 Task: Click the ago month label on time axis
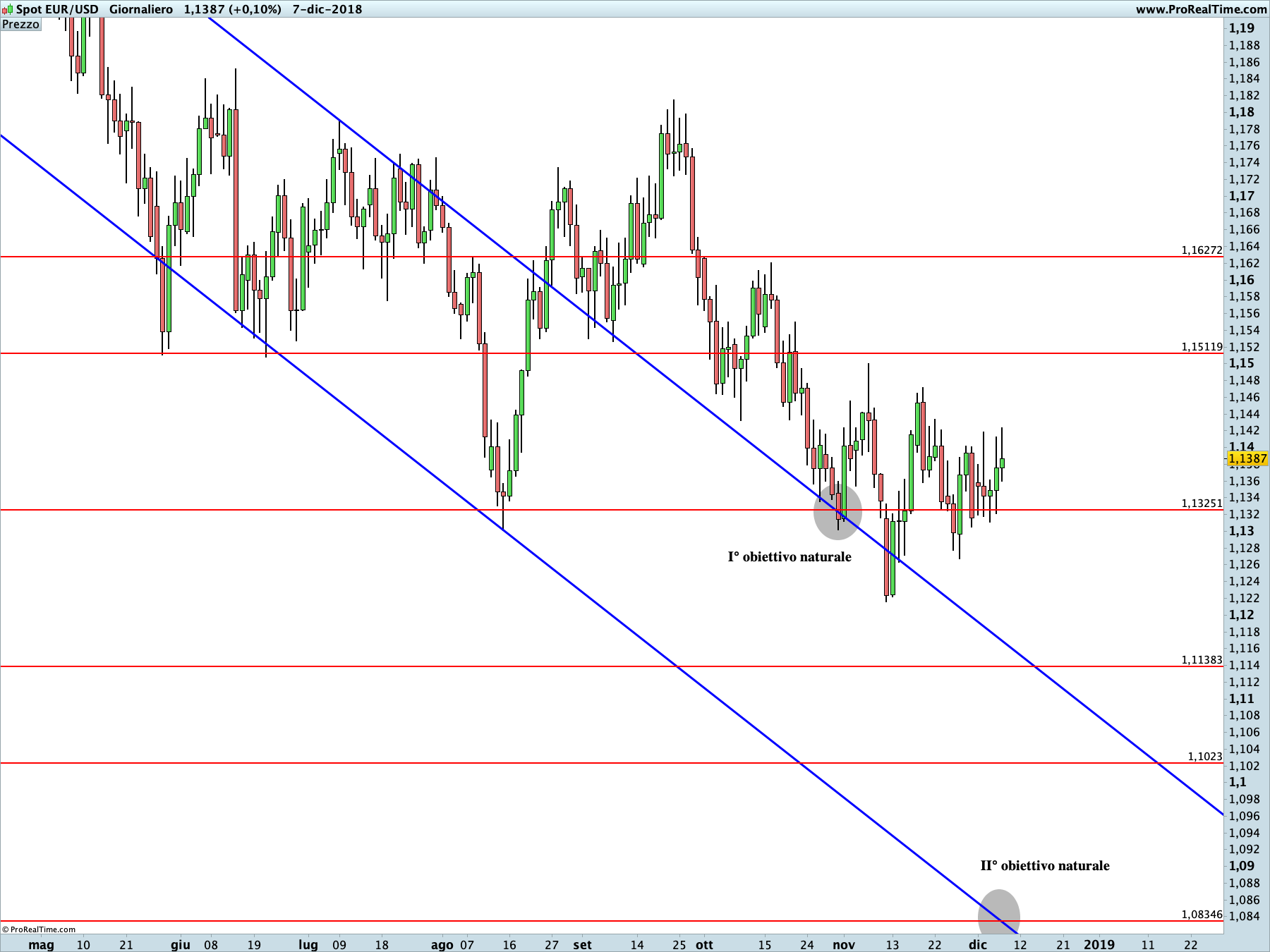click(442, 944)
